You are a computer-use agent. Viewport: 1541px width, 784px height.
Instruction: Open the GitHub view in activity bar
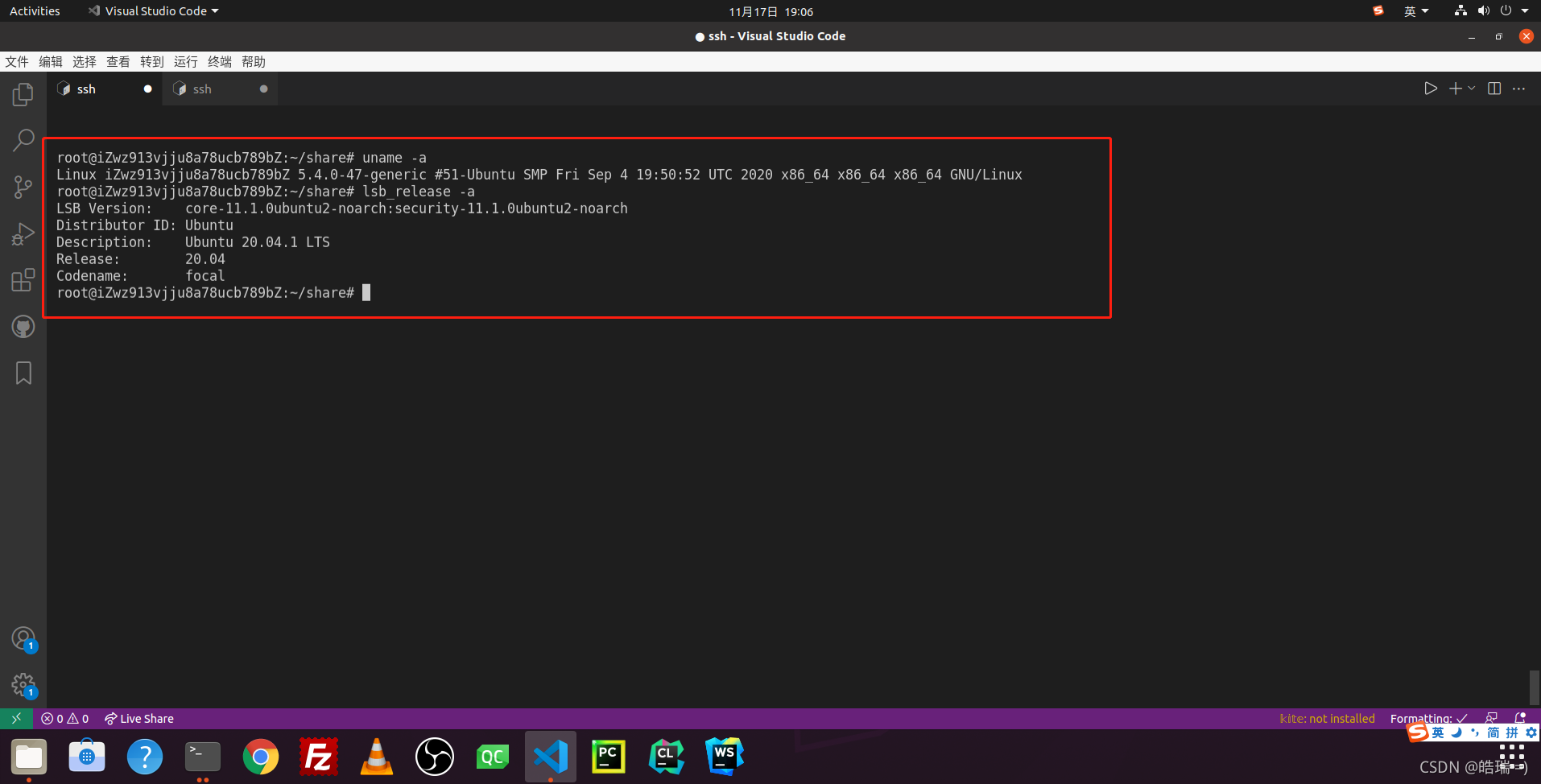tap(23, 327)
